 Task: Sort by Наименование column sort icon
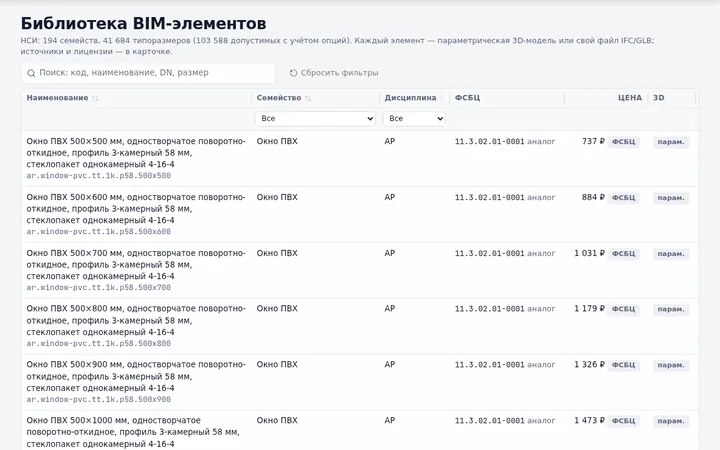95,98
